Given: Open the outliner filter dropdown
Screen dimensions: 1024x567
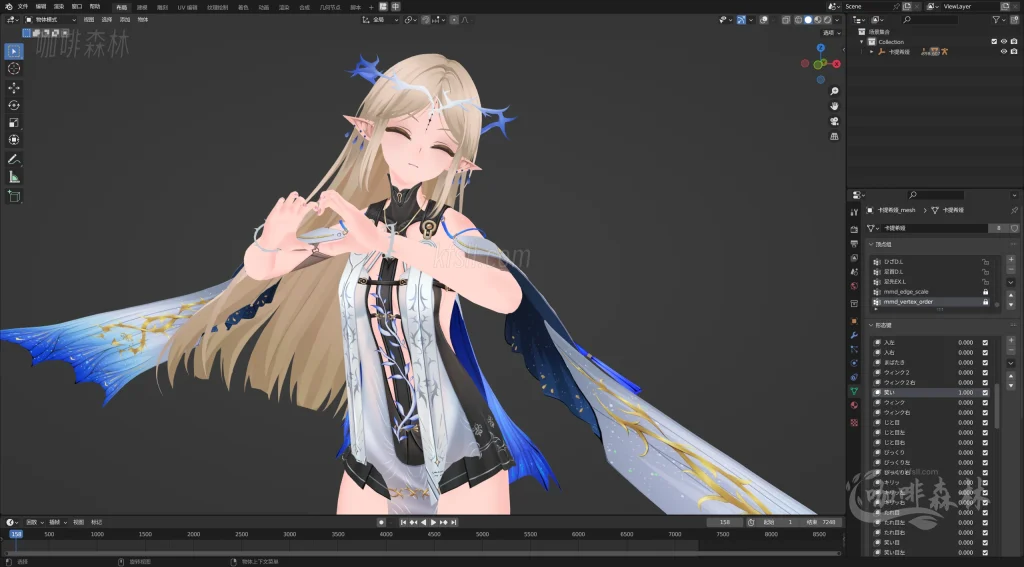Looking at the screenshot, I should point(999,20).
